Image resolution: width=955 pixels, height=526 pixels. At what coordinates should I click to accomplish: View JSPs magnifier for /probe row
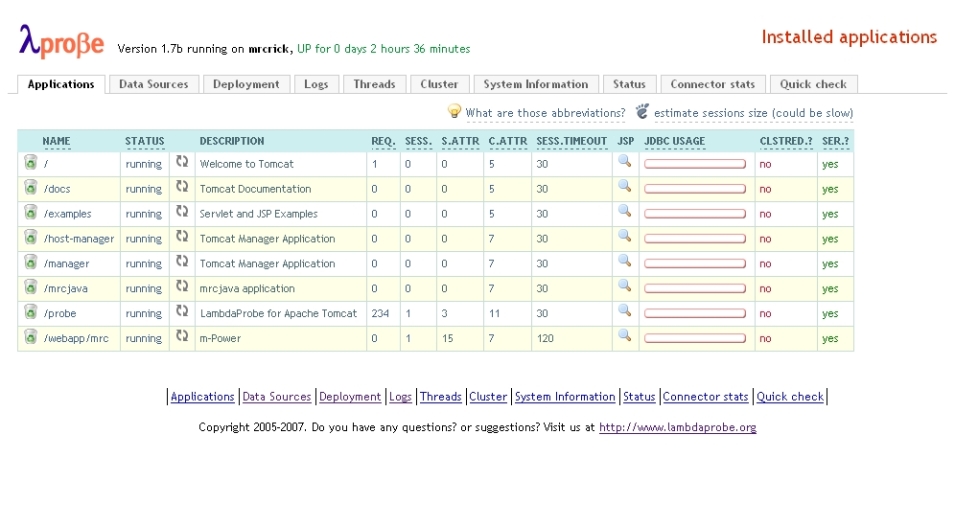pos(624,311)
